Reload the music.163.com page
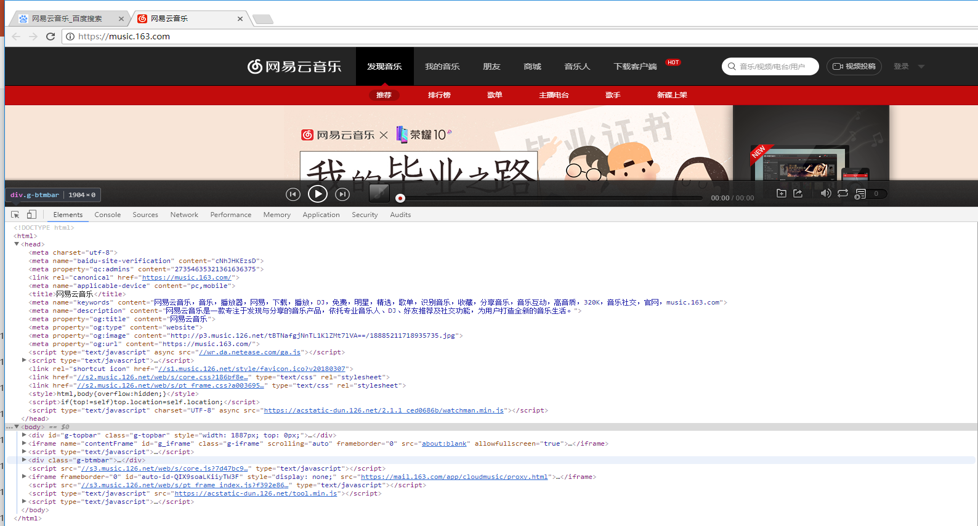Image resolution: width=978 pixels, height=526 pixels. coord(51,36)
